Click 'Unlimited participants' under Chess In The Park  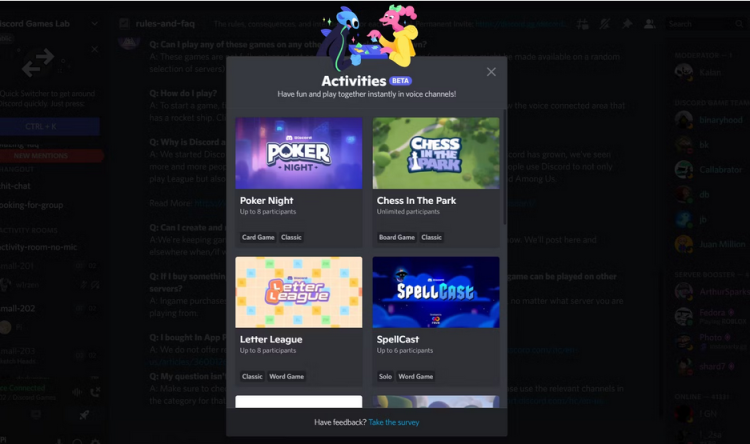[x=408, y=211]
